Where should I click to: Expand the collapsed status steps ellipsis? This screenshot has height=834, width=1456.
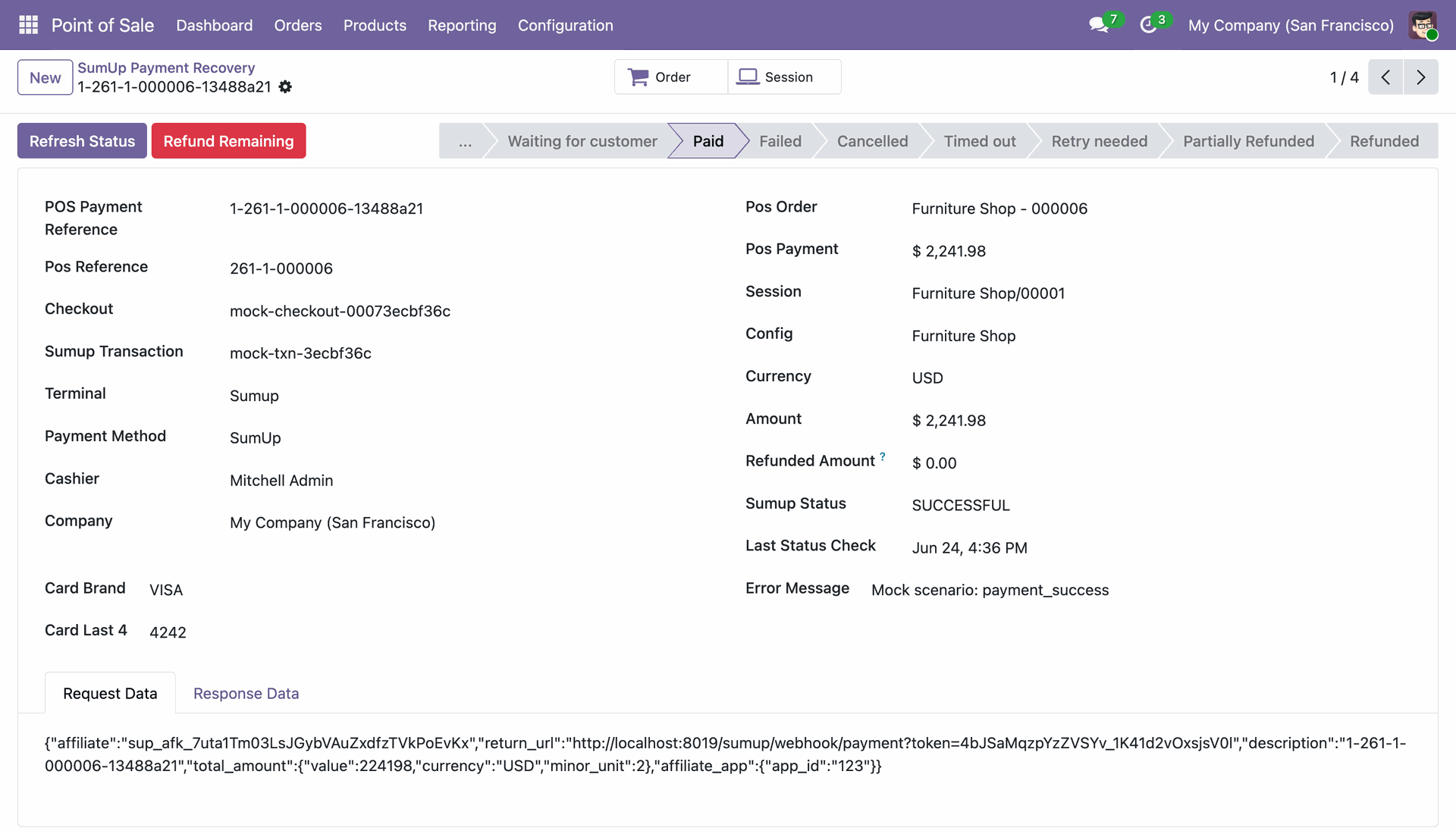pos(464,141)
